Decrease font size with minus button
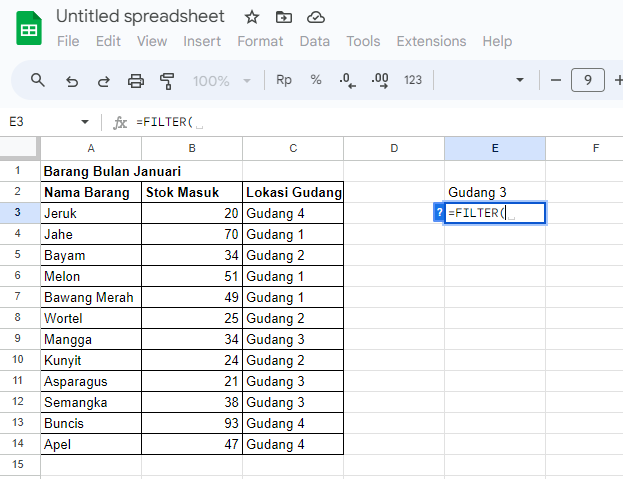 [x=555, y=81]
